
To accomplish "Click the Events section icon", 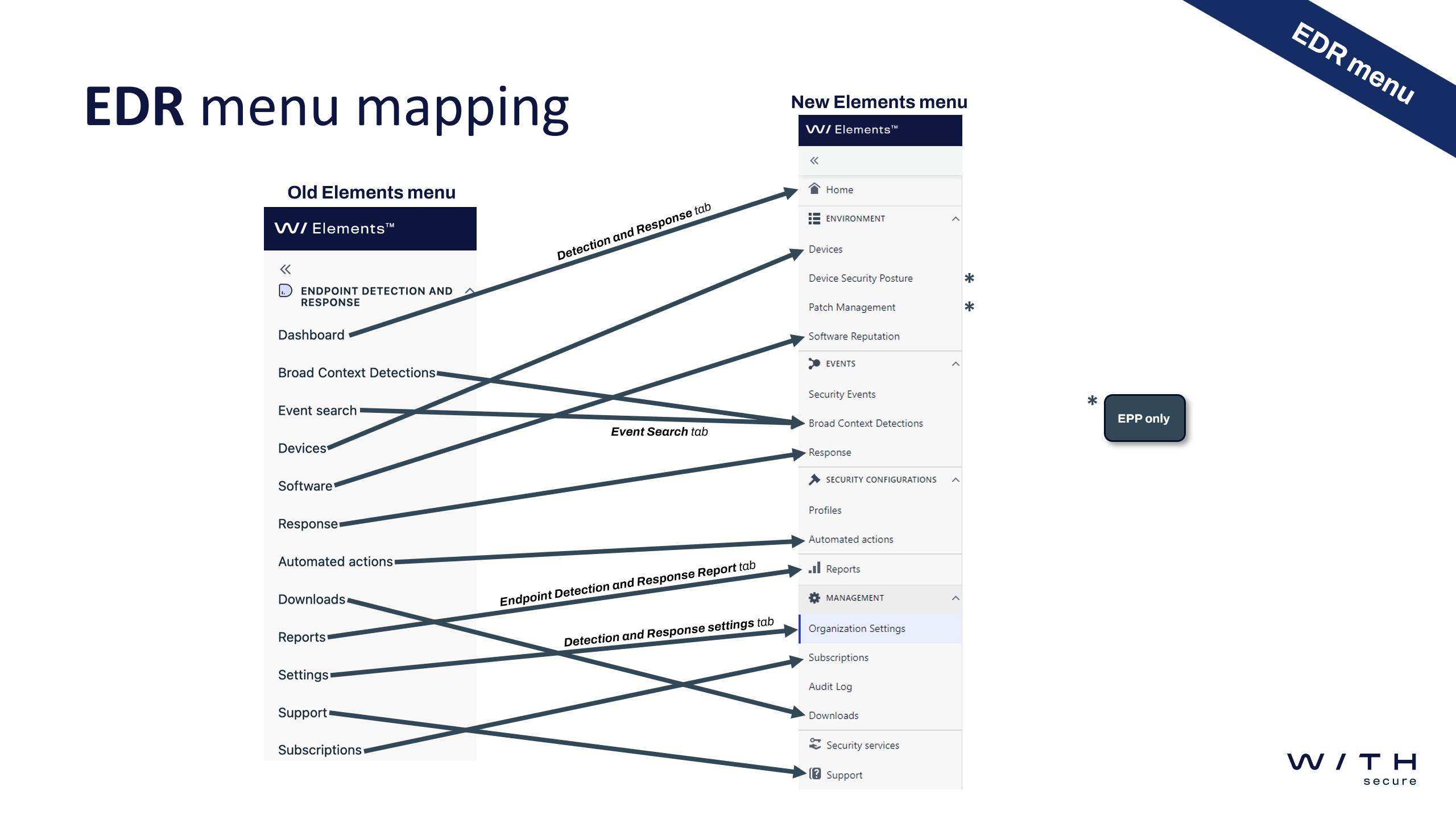I will pyautogui.click(x=814, y=363).
